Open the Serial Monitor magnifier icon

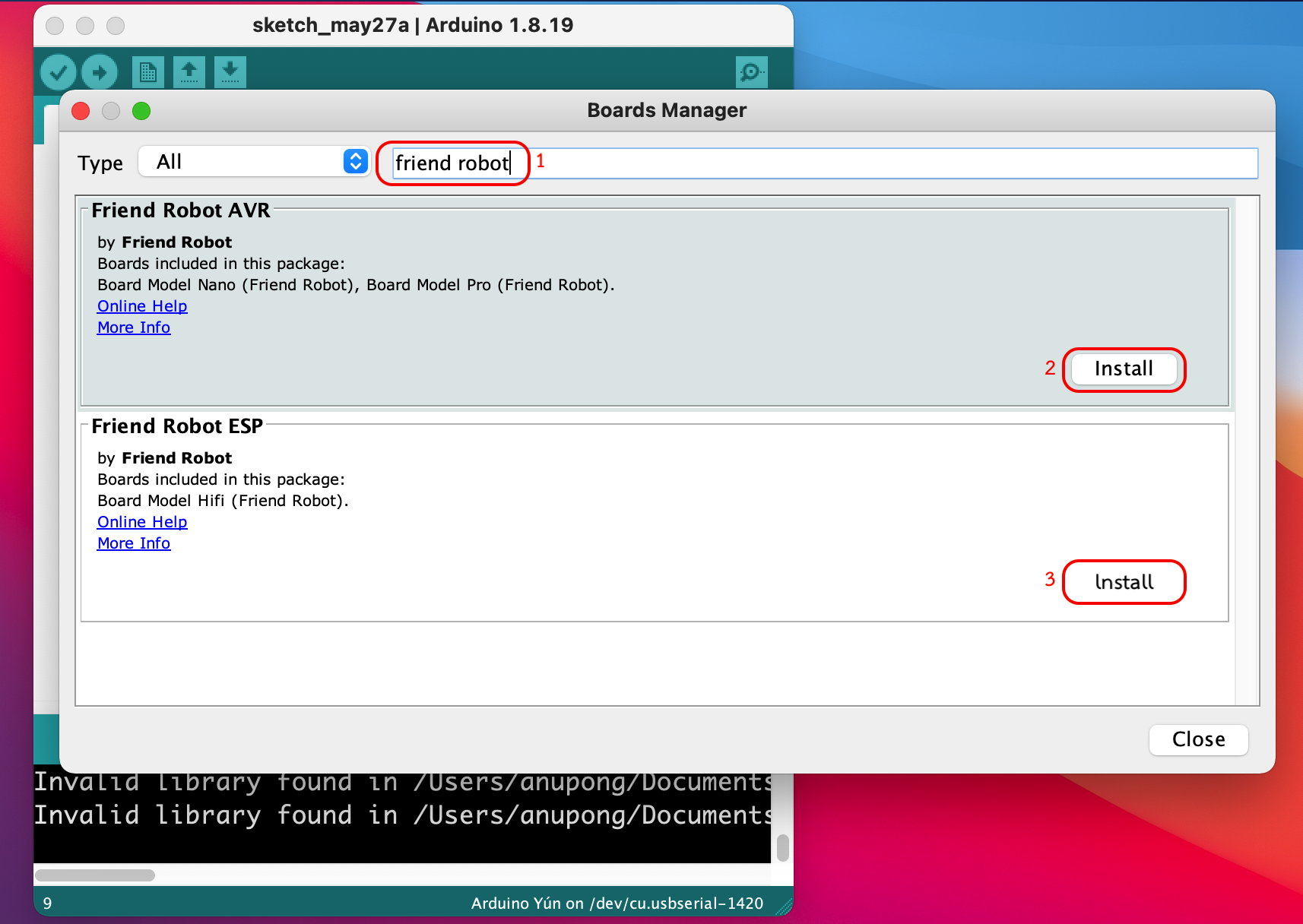coord(752,72)
